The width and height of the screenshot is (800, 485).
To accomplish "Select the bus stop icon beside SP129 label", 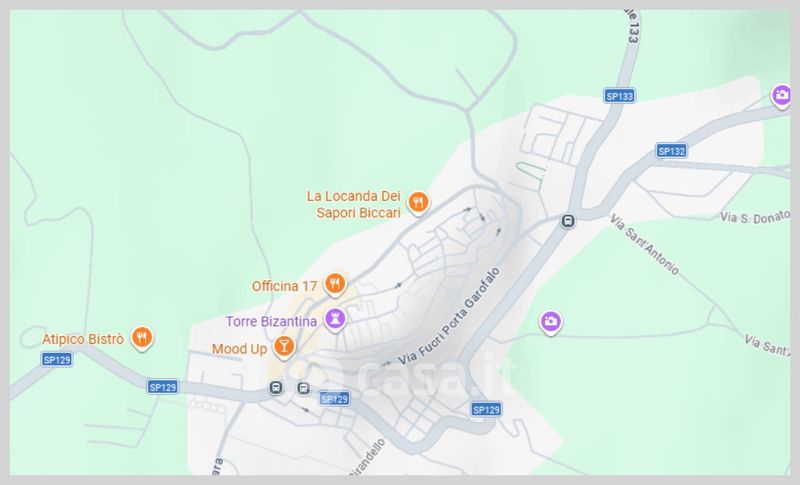I will [x=304, y=389].
